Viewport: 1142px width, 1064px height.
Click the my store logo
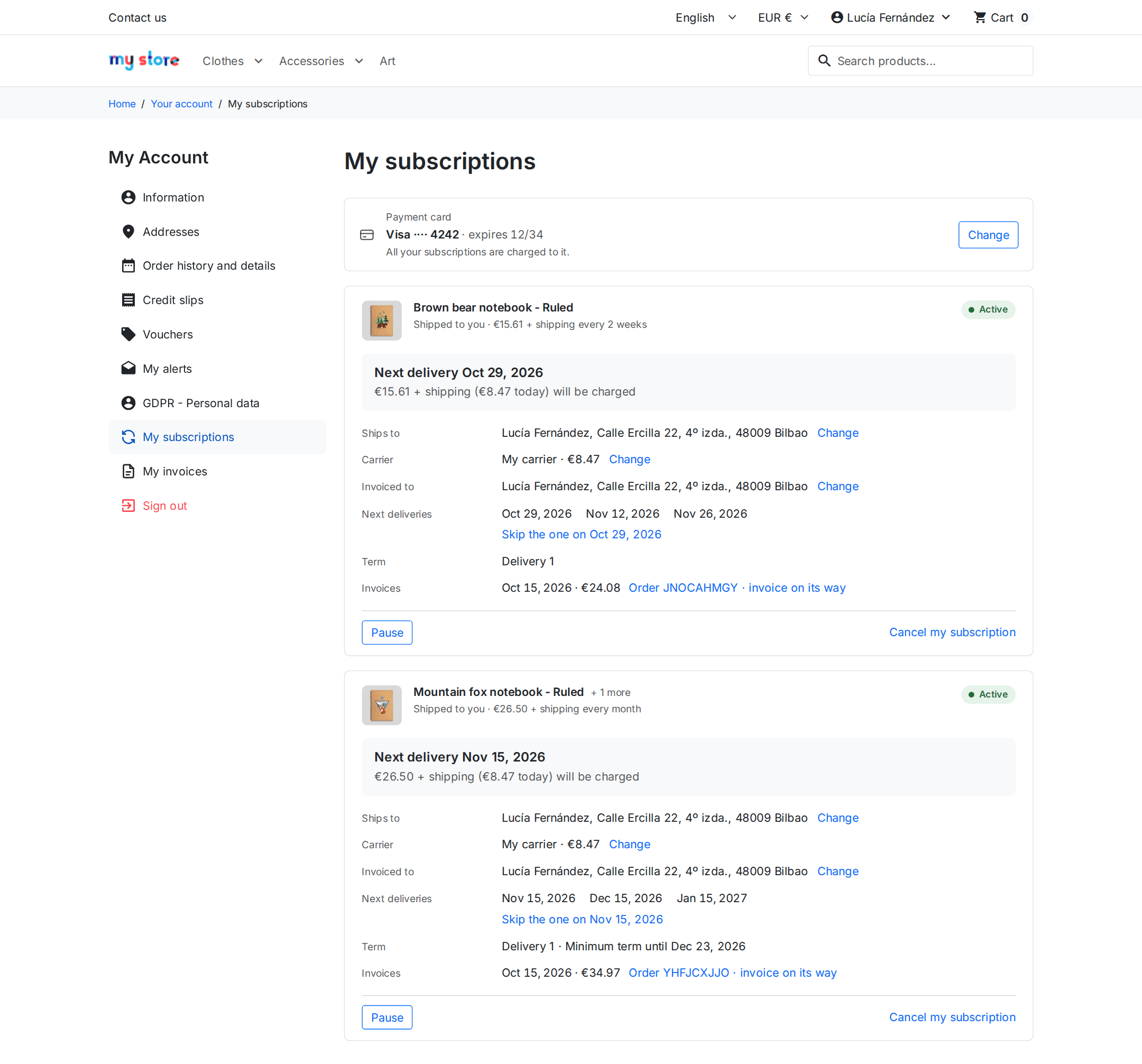tap(144, 60)
